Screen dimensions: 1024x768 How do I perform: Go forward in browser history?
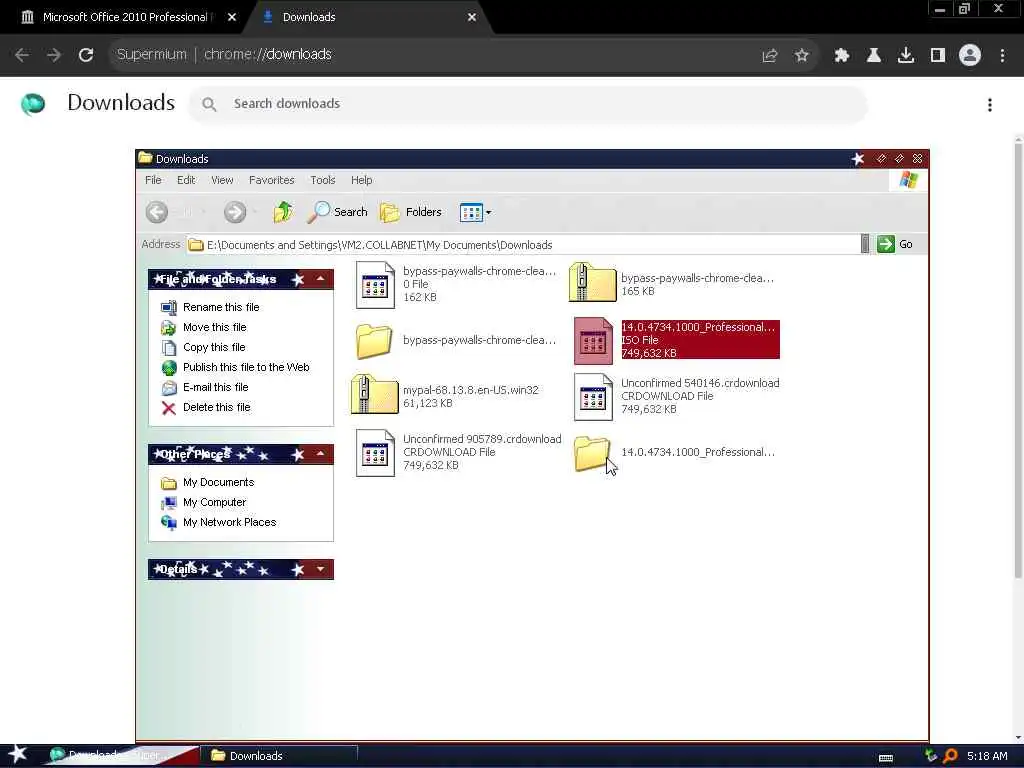54,55
